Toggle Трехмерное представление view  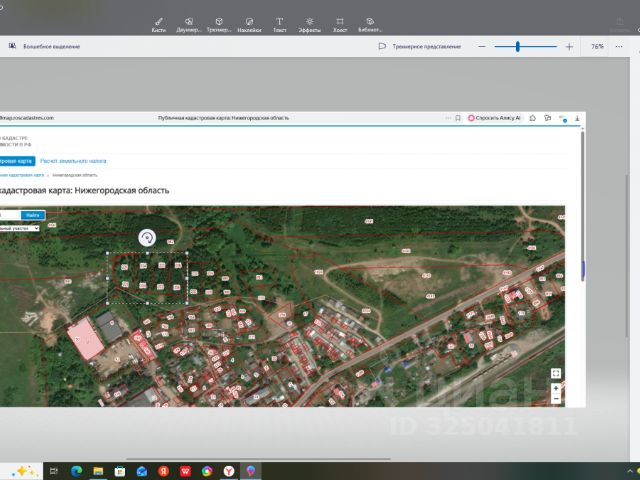click(x=420, y=46)
